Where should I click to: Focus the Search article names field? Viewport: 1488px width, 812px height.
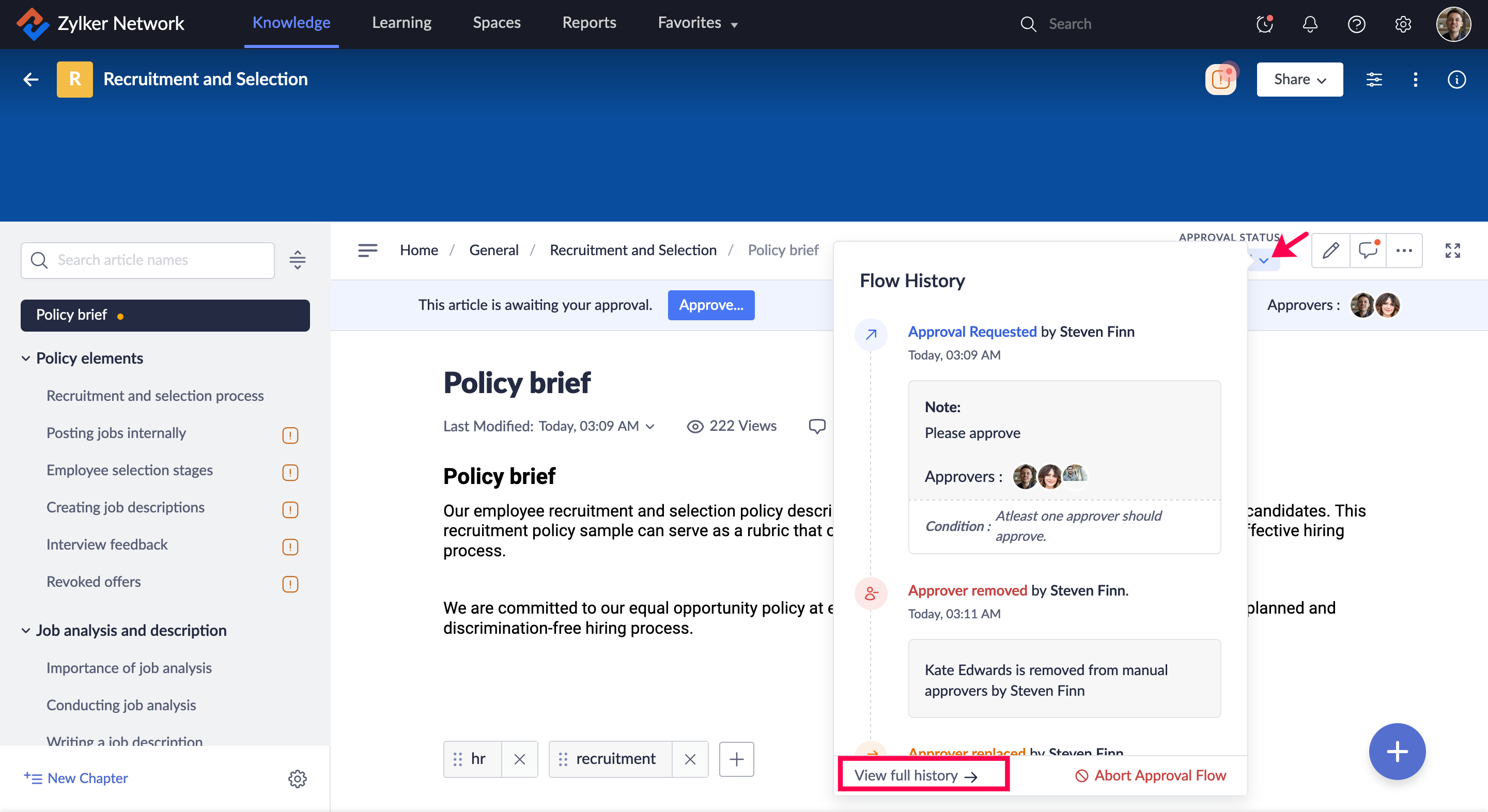pos(156,260)
